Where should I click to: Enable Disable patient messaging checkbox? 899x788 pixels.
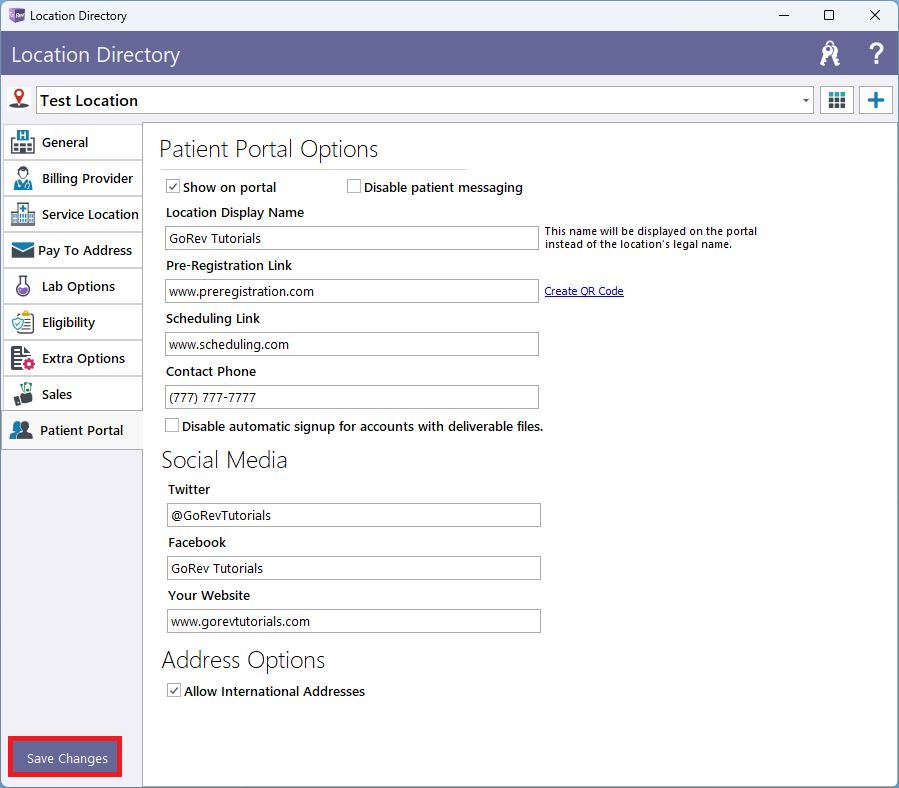click(x=354, y=186)
